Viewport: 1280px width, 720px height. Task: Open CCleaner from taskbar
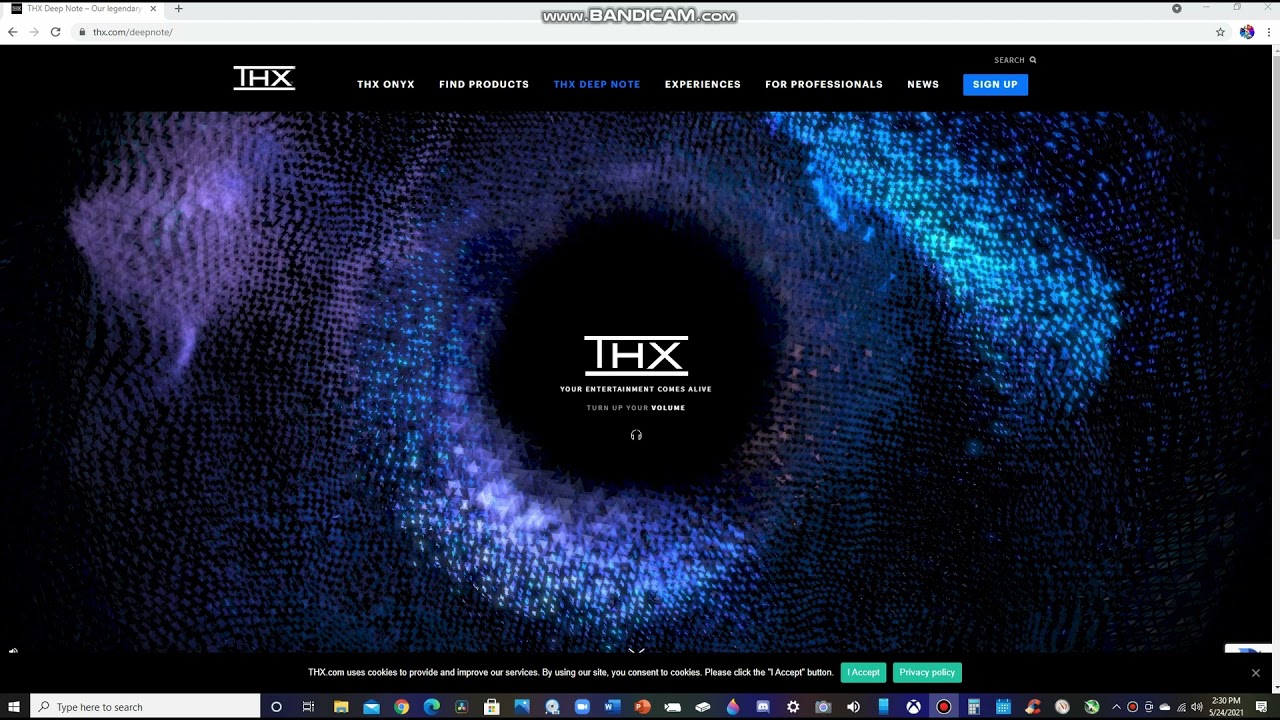[x=1033, y=707]
